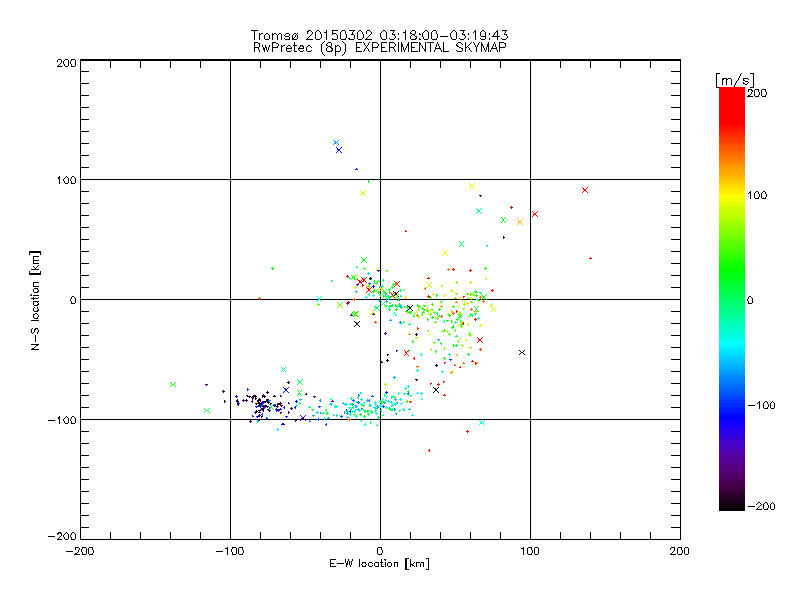Pick the red top end of colorbar
This screenshot has width=800, height=600.
click(x=731, y=93)
